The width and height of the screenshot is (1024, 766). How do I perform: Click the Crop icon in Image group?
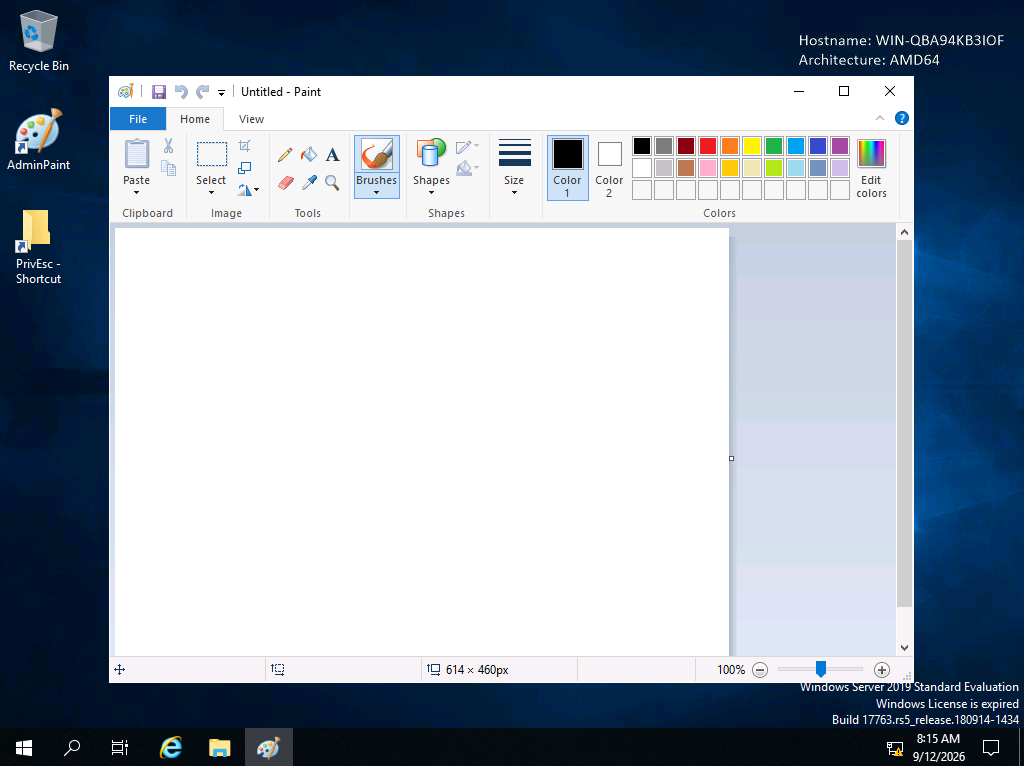point(245,146)
